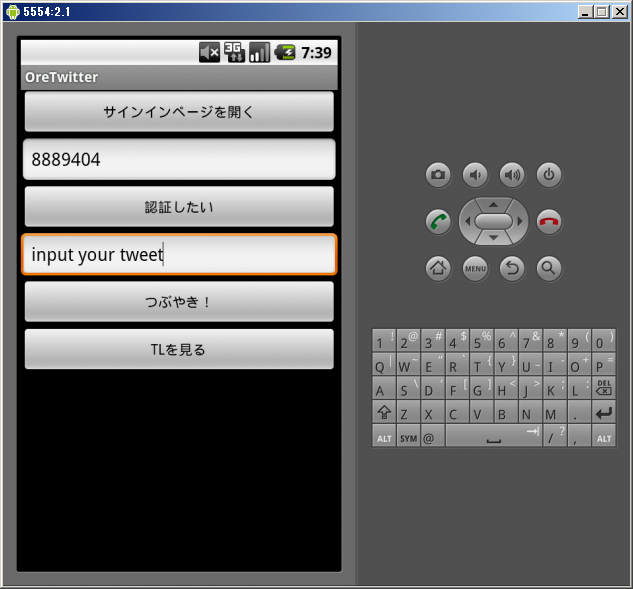Image resolution: width=633 pixels, height=589 pixels.
Task: Click the number 8 key
Action: click(x=555, y=341)
